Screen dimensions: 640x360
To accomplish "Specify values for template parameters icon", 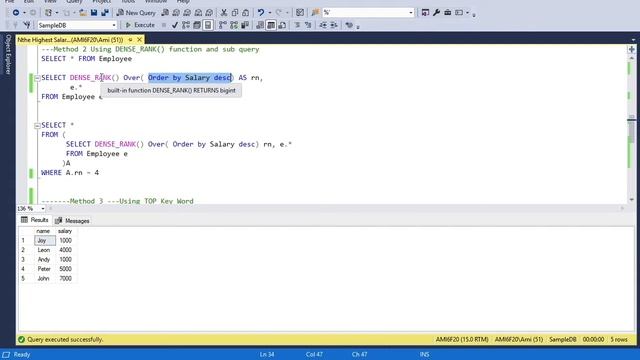I will pyautogui.click(x=349, y=25).
